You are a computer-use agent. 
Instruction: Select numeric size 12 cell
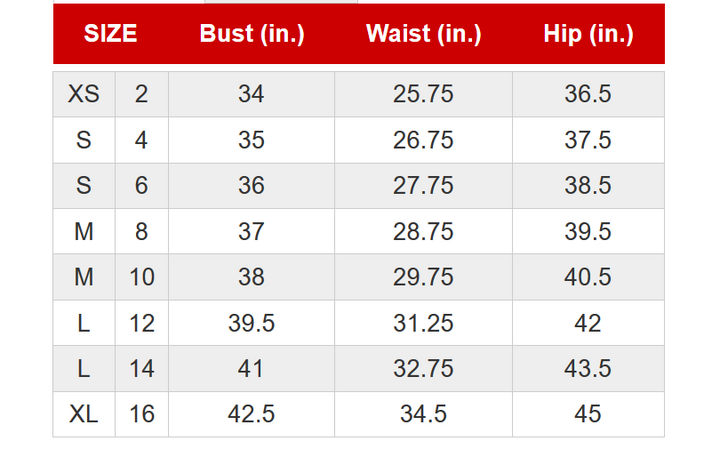141,323
